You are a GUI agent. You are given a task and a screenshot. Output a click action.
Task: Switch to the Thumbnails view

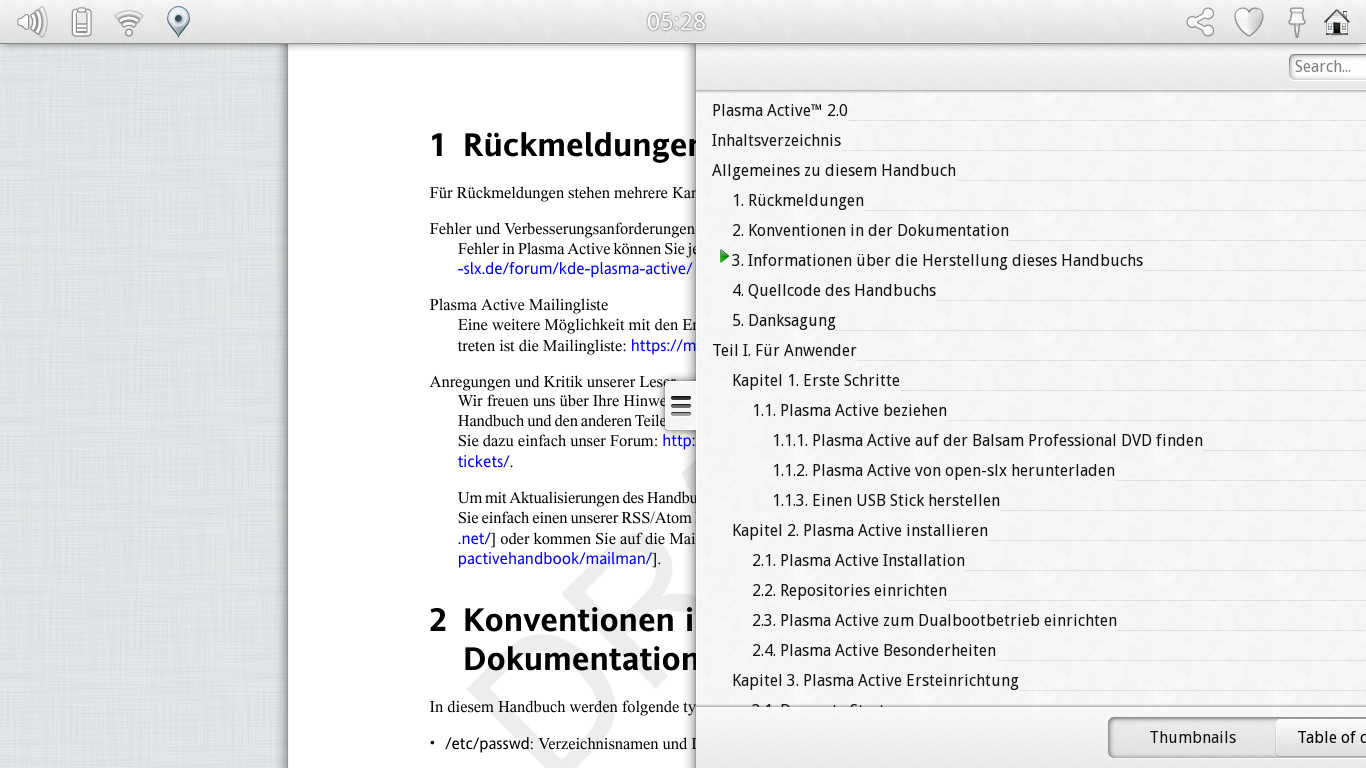click(x=1192, y=737)
